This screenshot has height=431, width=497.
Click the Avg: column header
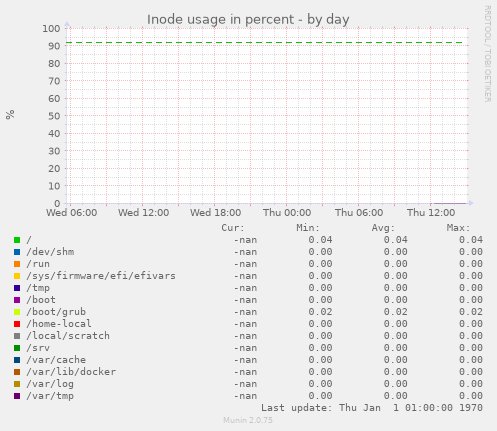(x=383, y=228)
